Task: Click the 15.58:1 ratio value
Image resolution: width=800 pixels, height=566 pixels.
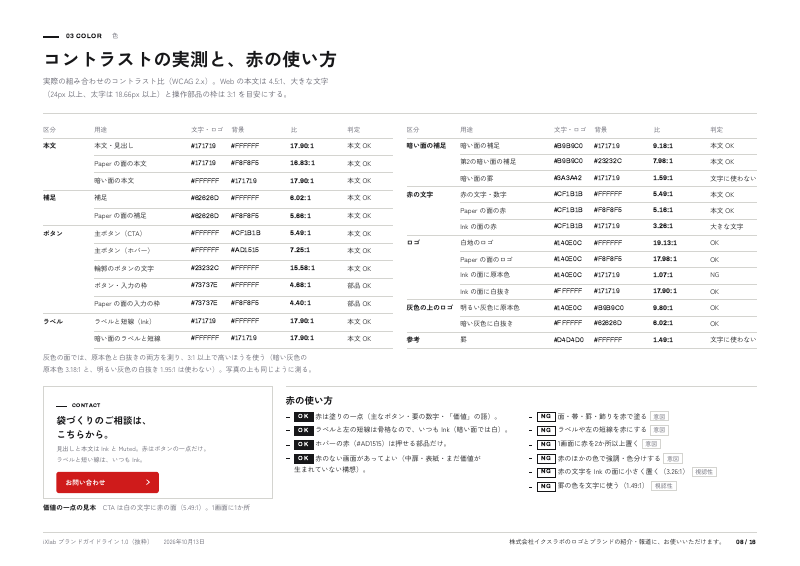Action: [303, 268]
